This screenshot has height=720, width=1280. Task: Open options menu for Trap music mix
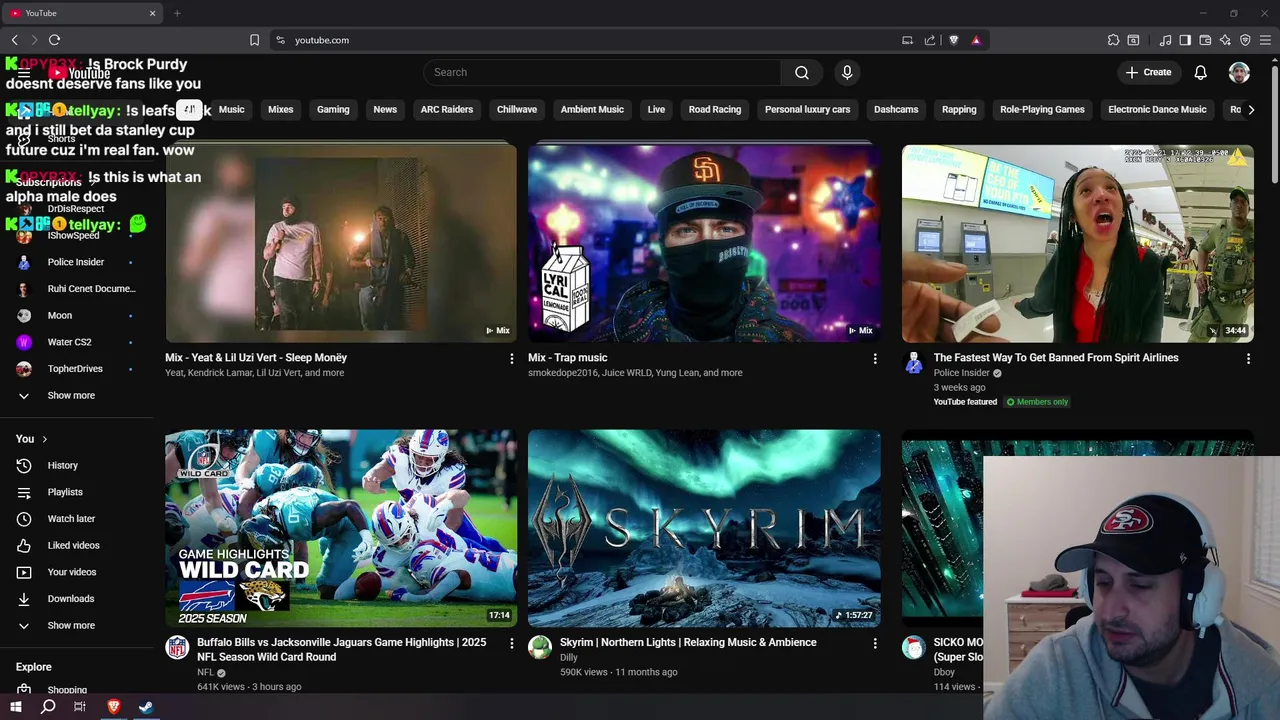click(x=874, y=358)
